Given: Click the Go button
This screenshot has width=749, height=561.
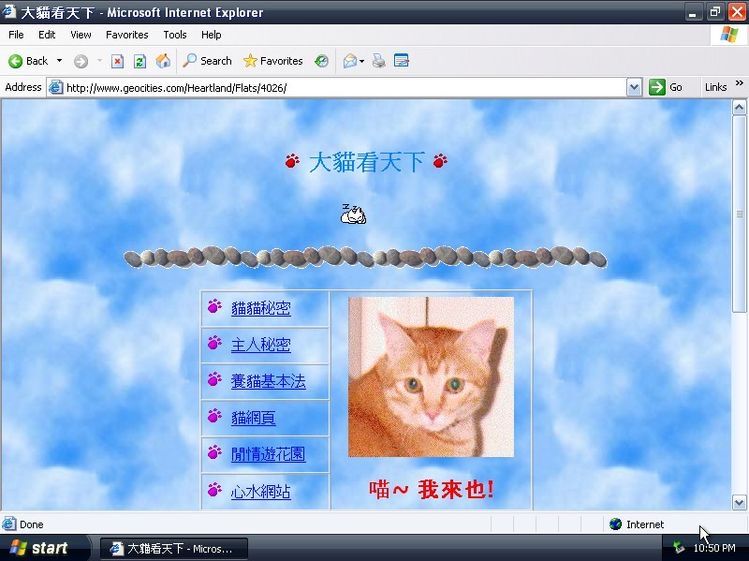Looking at the screenshot, I should pos(665,87).
